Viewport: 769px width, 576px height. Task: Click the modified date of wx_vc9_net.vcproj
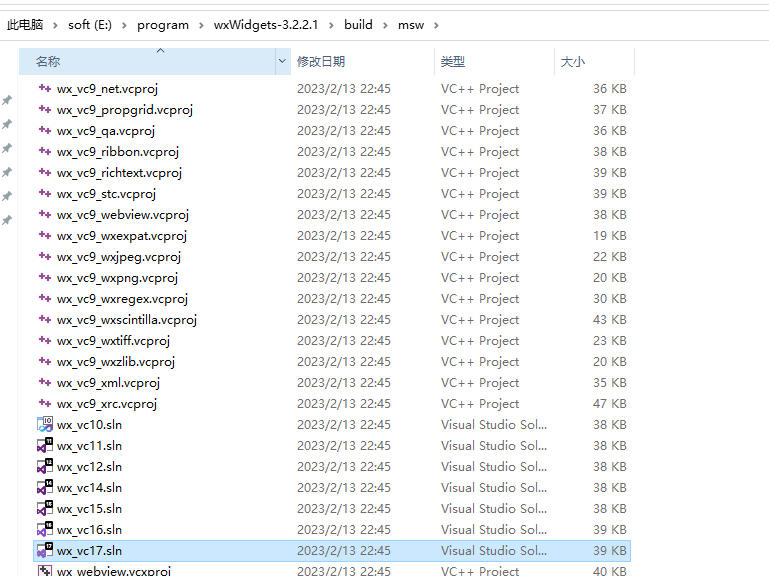point(344,88)
